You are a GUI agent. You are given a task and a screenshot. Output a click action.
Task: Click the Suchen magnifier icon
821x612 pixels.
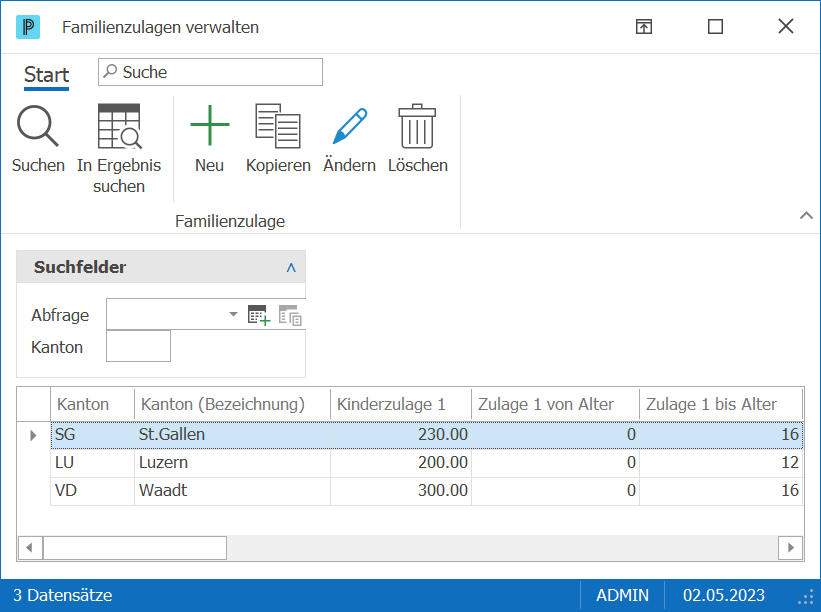(x=38, y=126)
